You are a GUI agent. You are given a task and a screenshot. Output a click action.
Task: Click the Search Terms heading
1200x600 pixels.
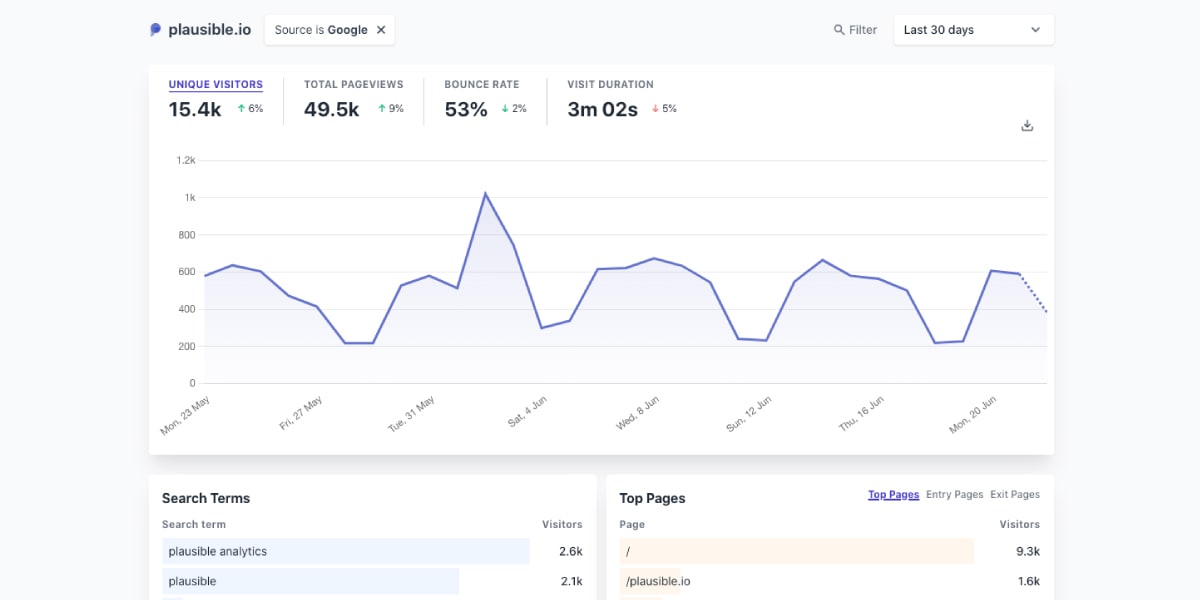coord(206,498)
